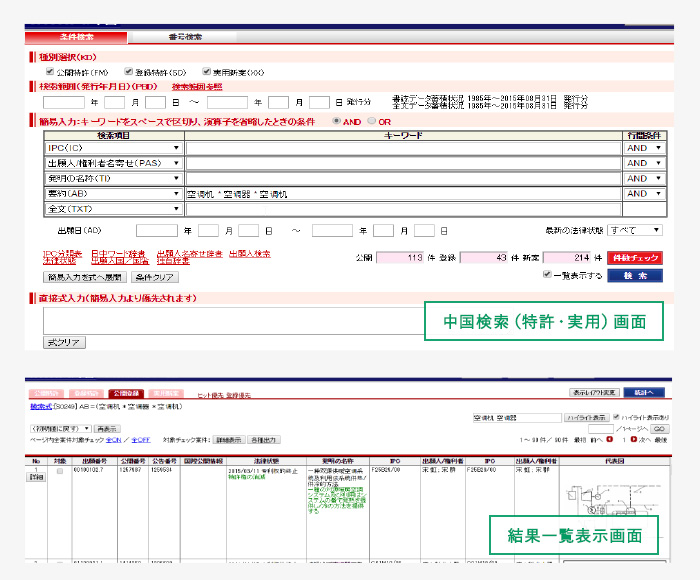Image resolution: width=700 pixels, height=580 pixels.
Task: Open 検索範囲参照 link
Action: click(x=197, y=87)
